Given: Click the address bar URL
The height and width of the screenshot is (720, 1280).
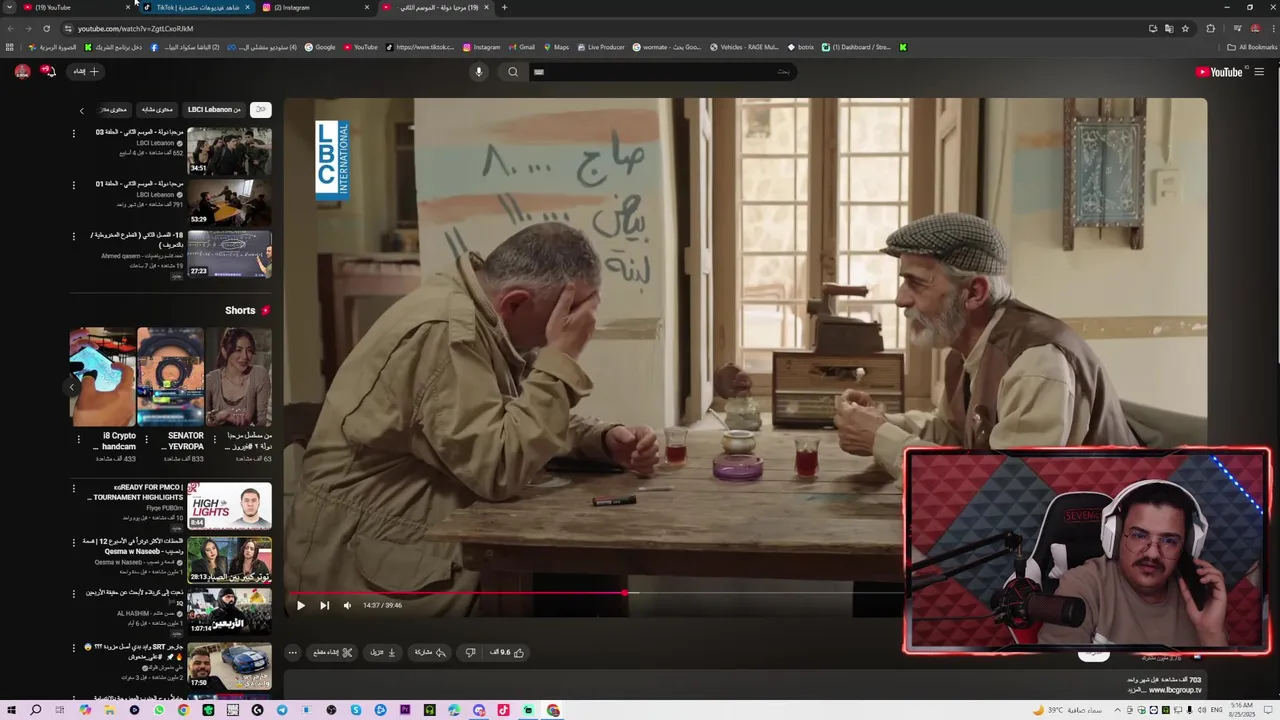Looking at the screenshot, I should click(136, 29).
